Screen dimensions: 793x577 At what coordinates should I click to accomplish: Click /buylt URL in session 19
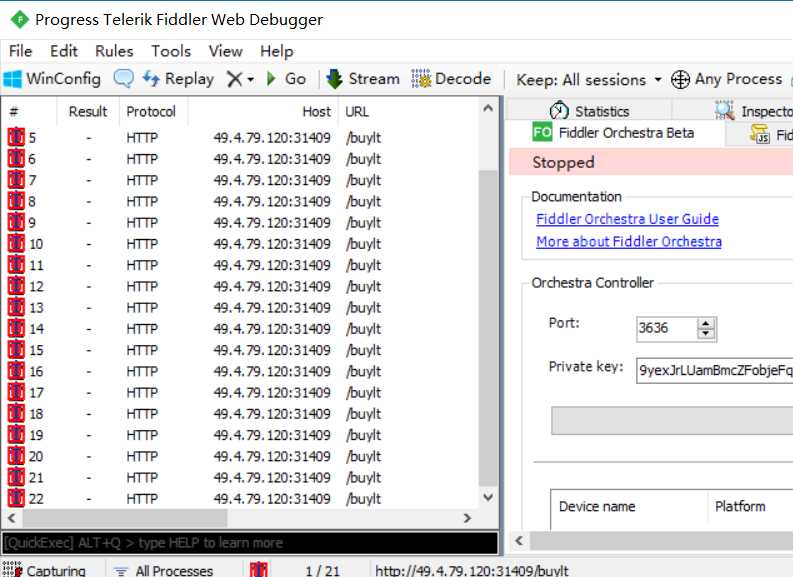tap(363, 435)
